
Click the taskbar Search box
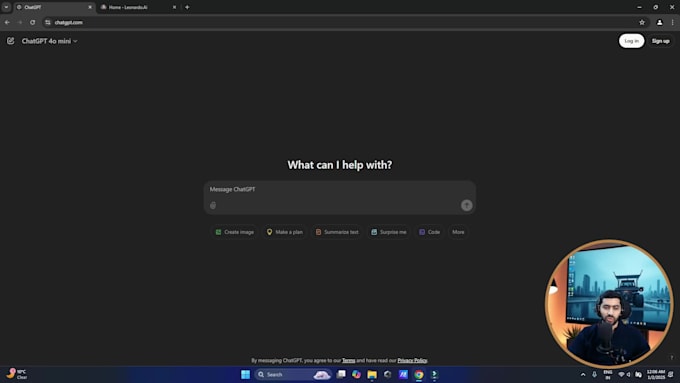click(293, 374)
